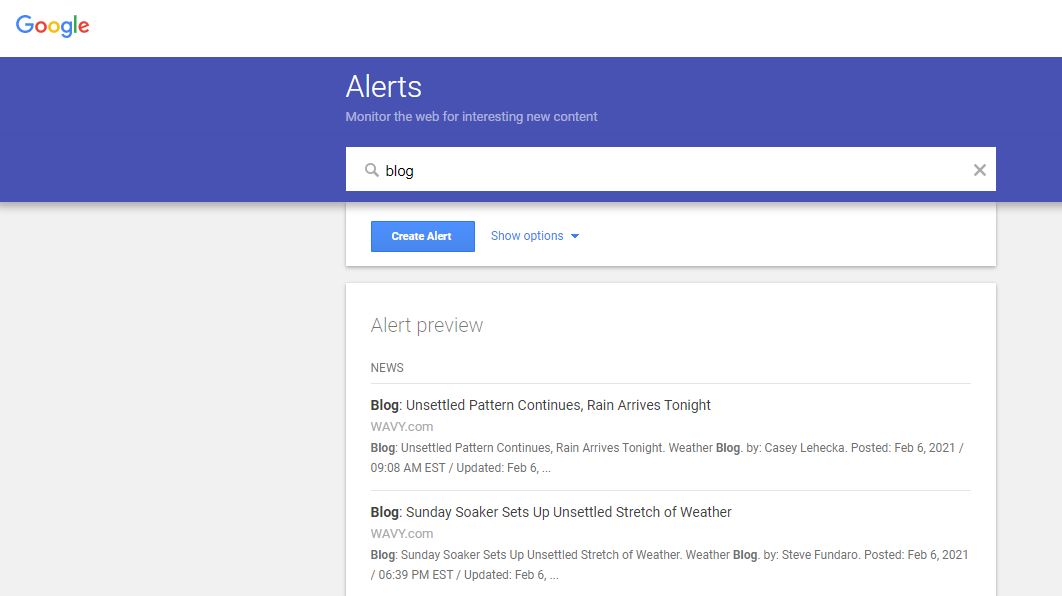
Task: Click "Monitor the web for interesting new content" subtitle
Action: [x=471, y=116]
